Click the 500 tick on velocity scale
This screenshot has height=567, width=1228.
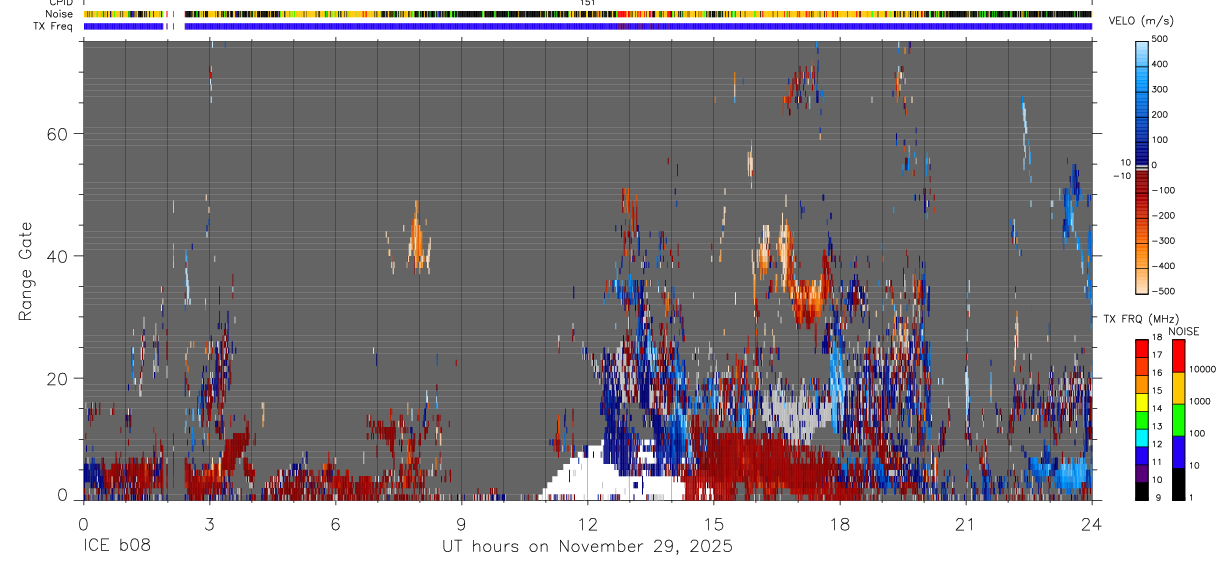1161,39
